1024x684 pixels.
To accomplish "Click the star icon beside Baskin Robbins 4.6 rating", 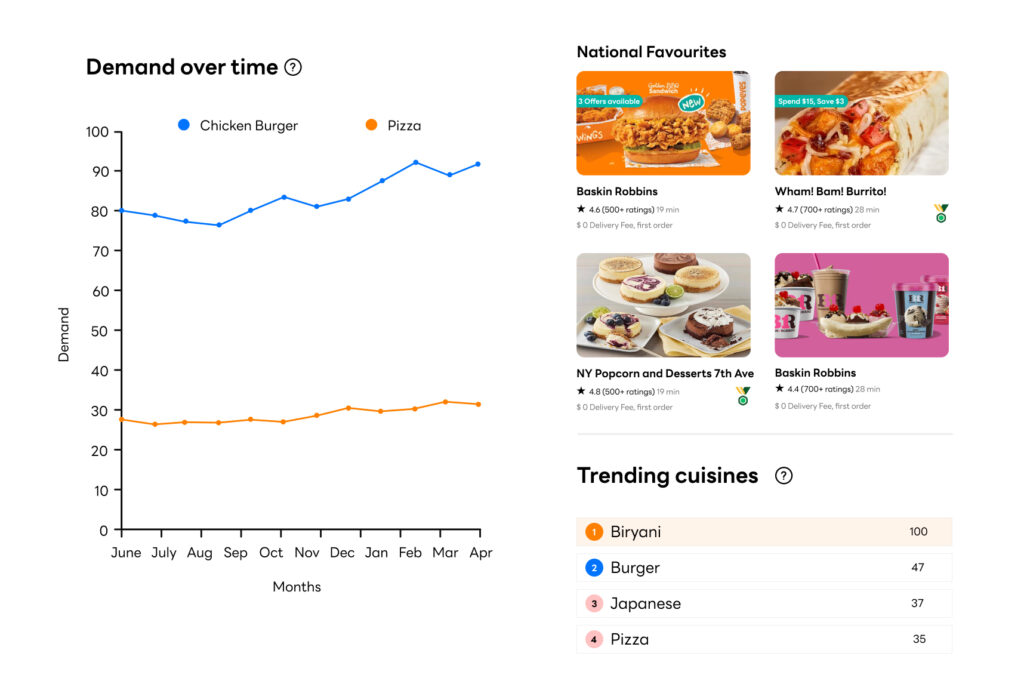I will click(x=581, y=208).
